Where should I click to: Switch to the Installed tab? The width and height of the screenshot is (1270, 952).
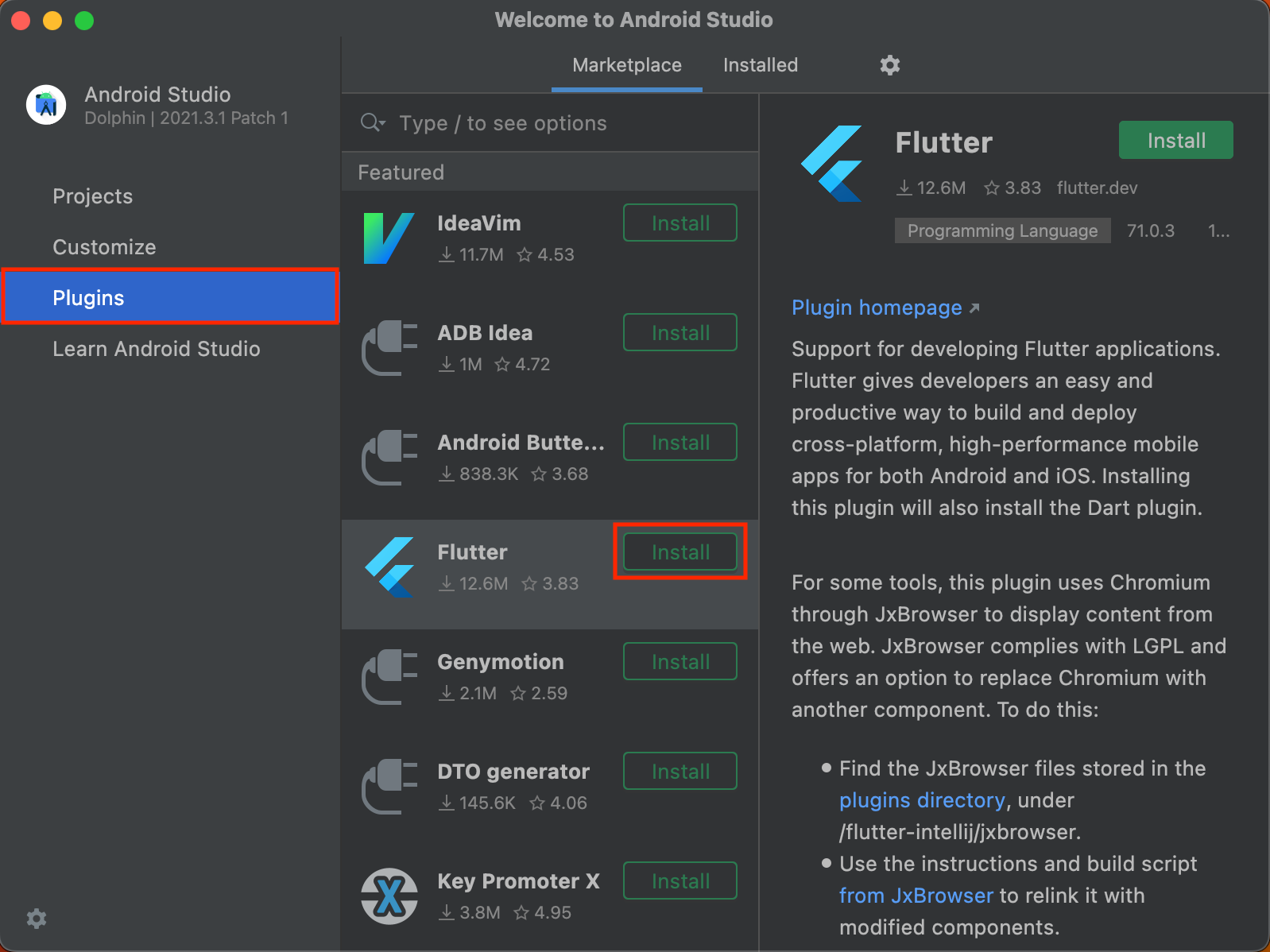coord(761,65)
